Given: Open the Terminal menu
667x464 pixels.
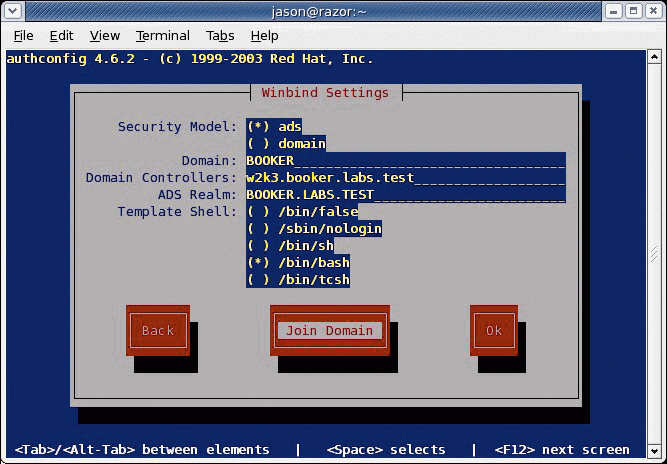Looking at the screenshot, I should click(x=163, y=36).
